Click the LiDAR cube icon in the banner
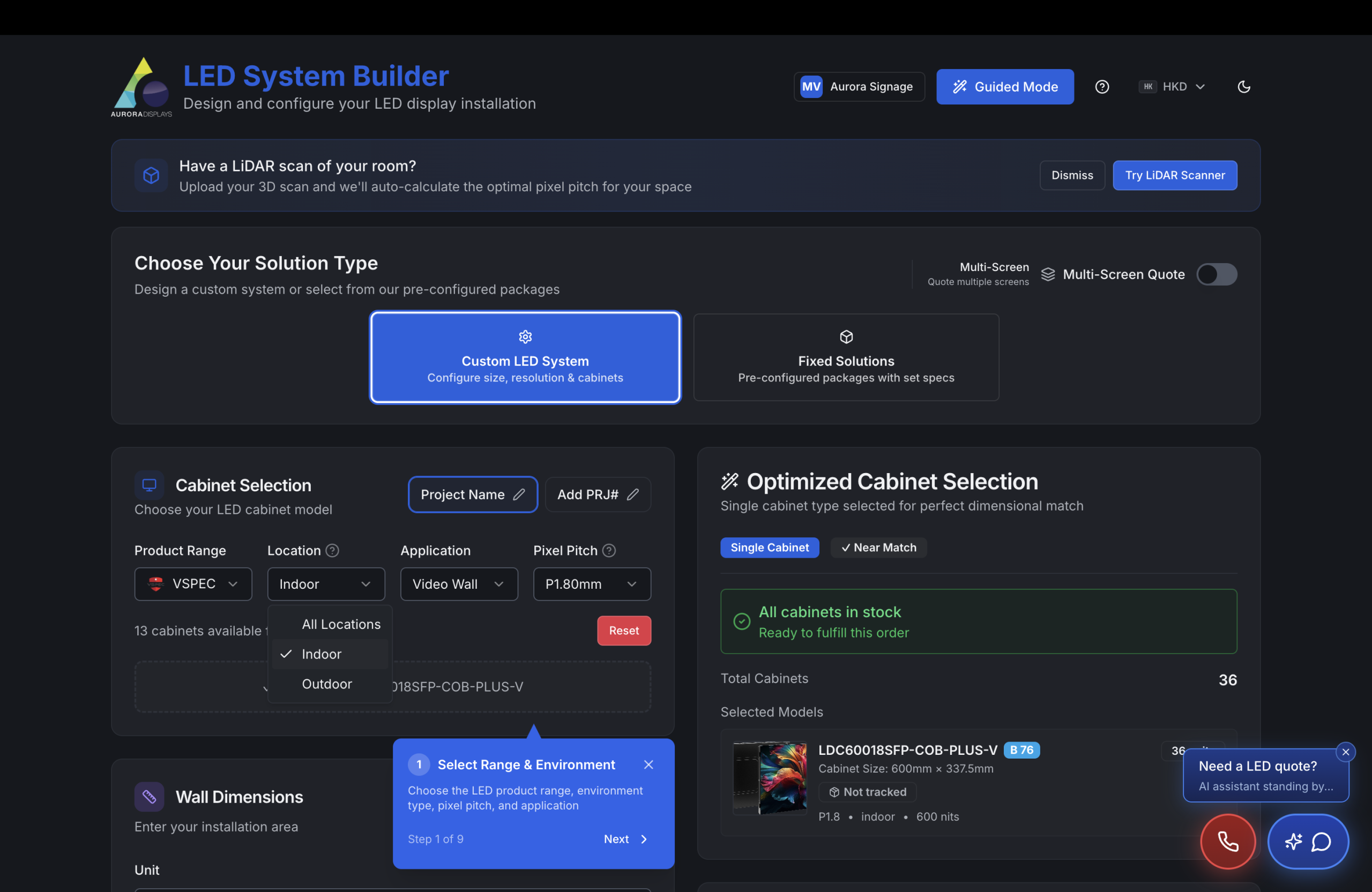The image size is (1372, 892). click(x=151, y=175)
